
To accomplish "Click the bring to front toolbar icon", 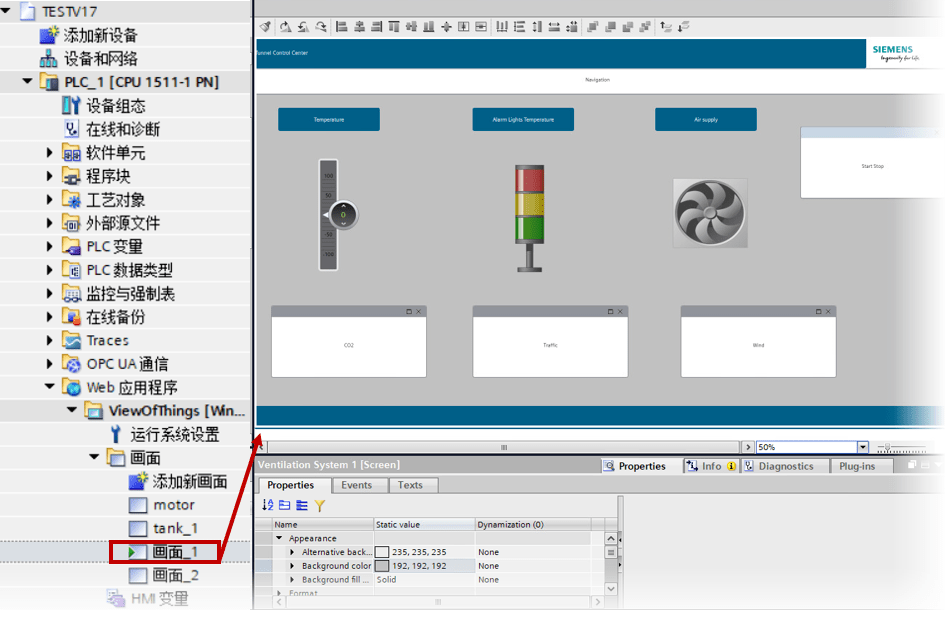I will pyautogui.click(x=592, y=27).
